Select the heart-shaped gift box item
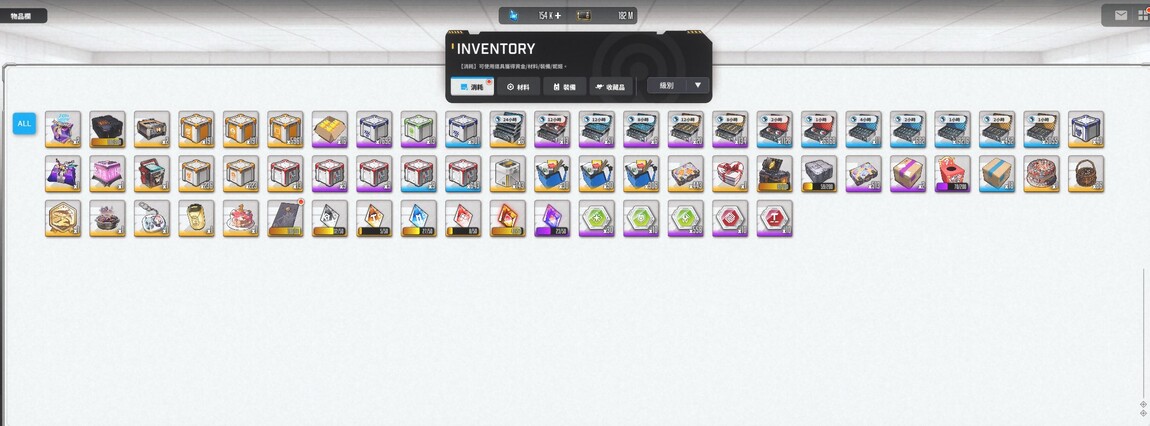The height and width of the screenshot is (426, 1150). (730, 174)
